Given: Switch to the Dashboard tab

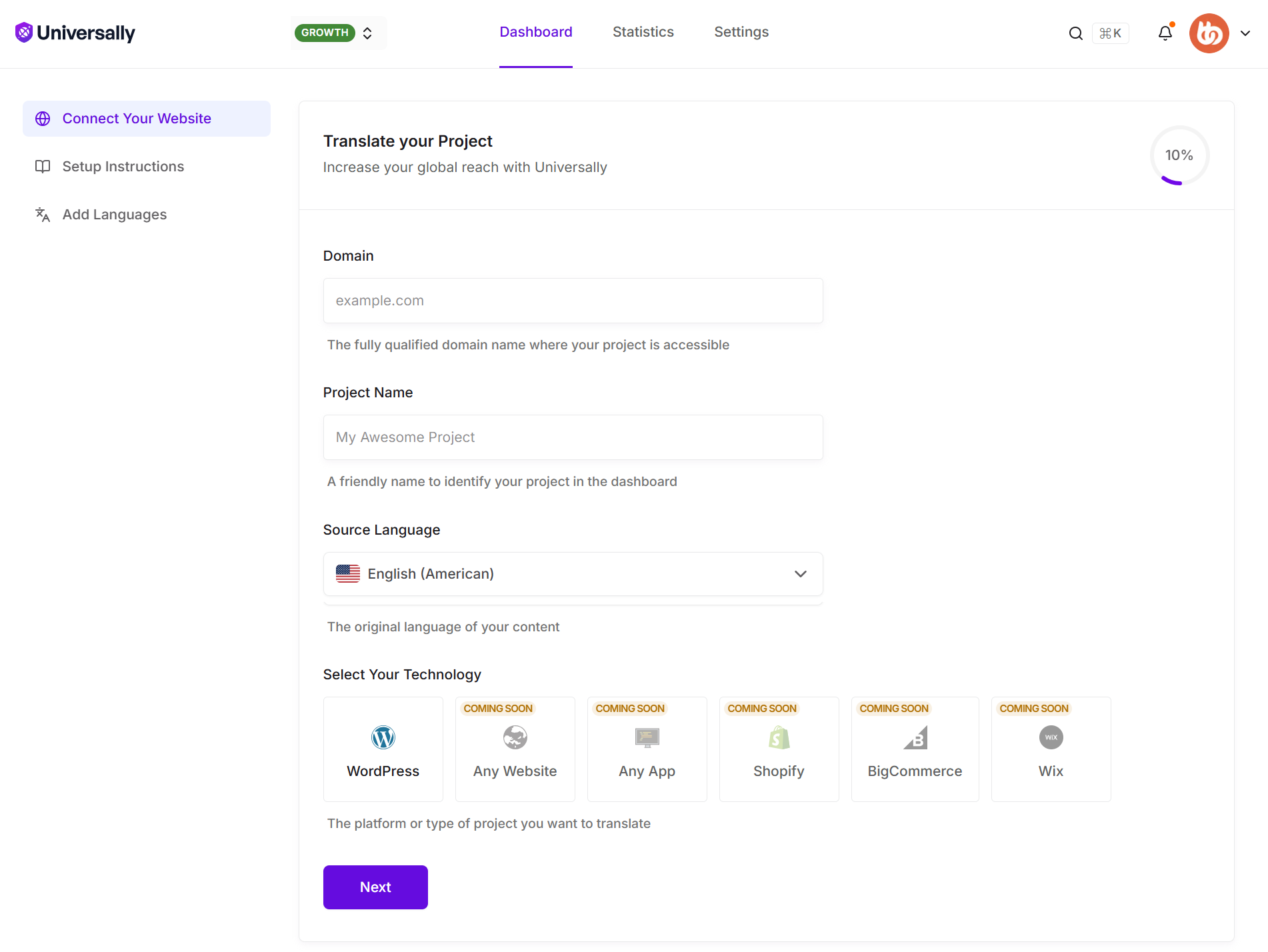Looking at the screenshot, I should click(x=536, y=32).
